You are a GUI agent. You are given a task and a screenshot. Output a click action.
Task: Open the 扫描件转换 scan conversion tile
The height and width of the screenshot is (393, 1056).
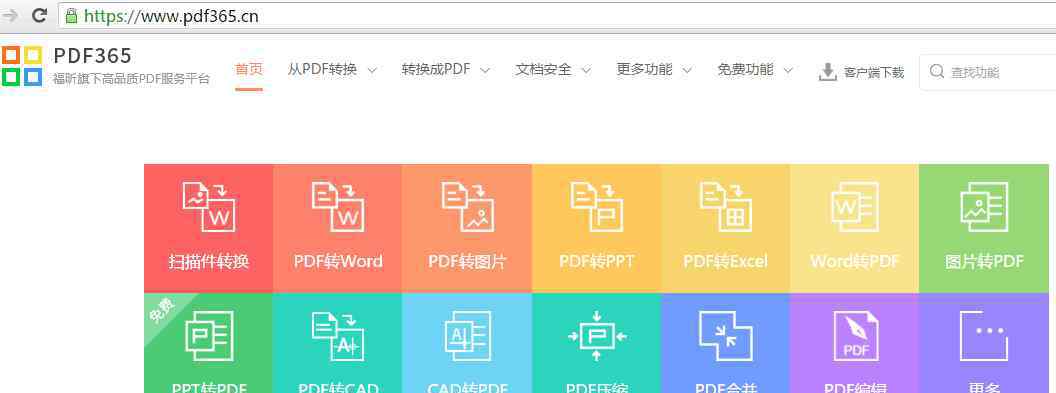click(x=208, y=228)
